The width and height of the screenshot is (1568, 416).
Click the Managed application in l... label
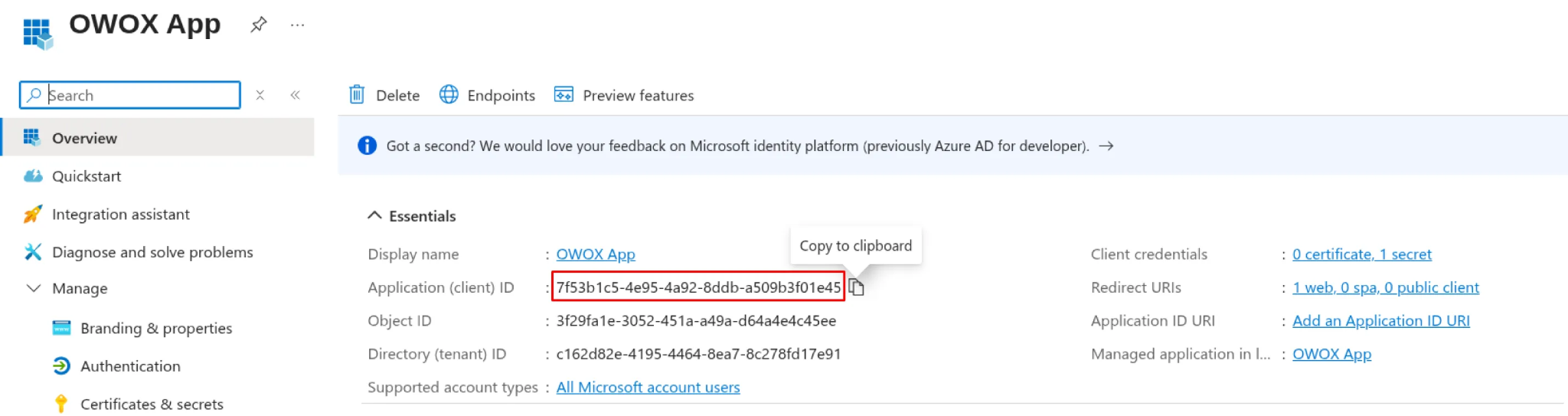(x=1181, y=354)
